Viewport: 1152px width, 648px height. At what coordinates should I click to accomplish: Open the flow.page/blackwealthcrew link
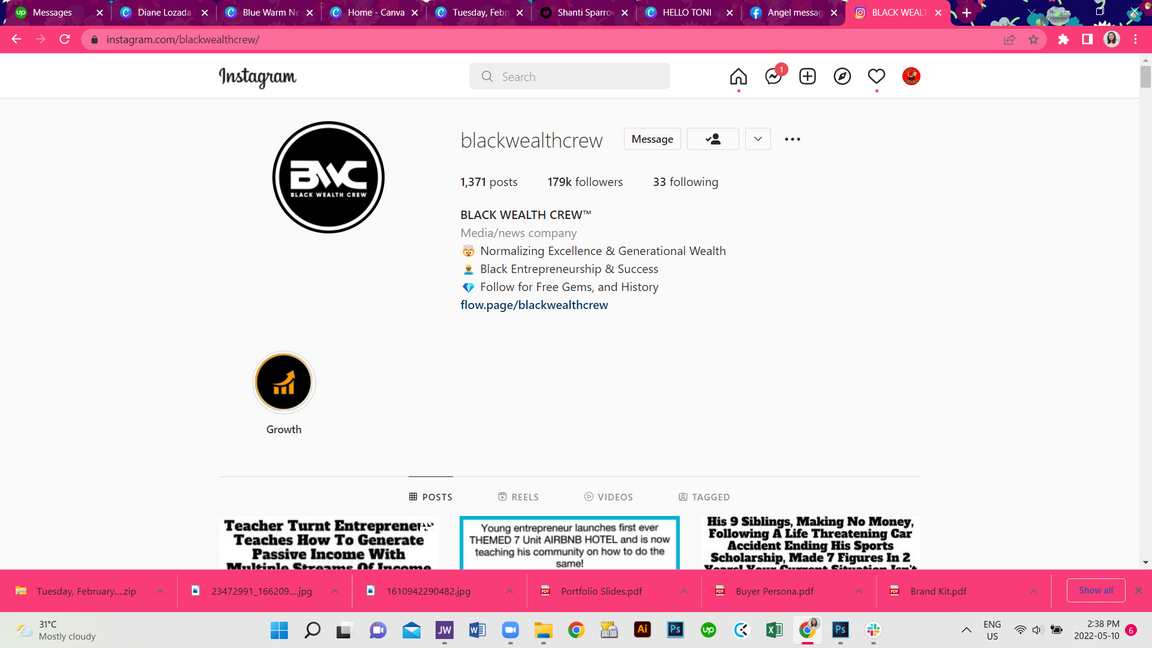tap(534, 305)
